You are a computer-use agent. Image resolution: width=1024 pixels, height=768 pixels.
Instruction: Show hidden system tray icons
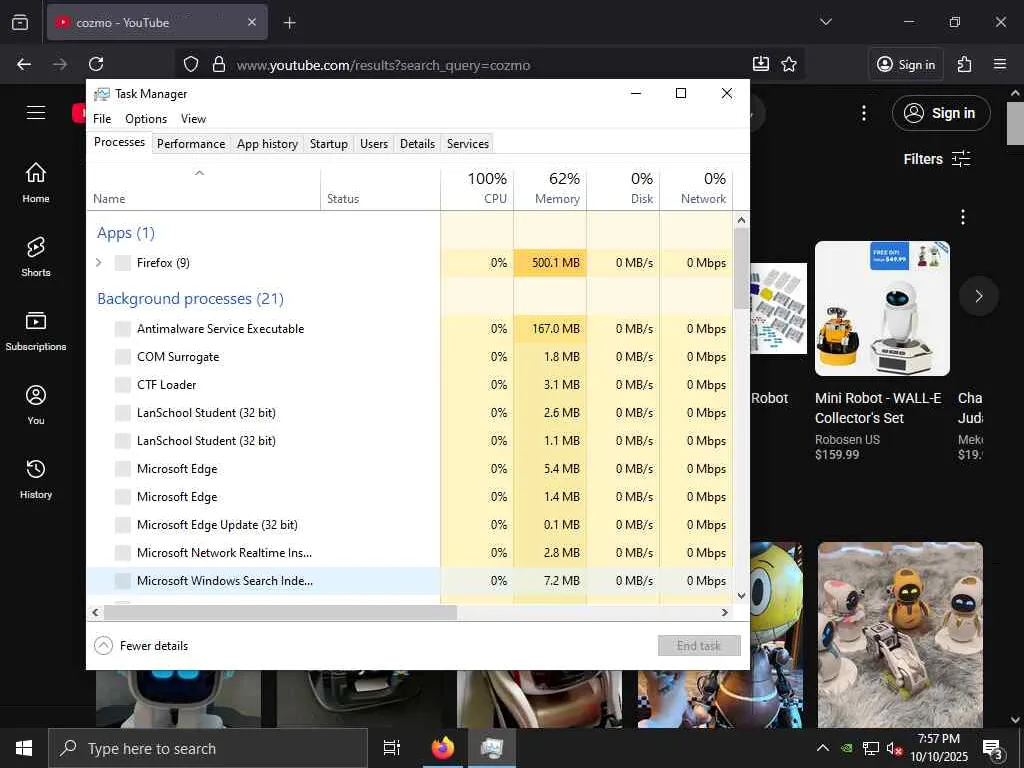(x=823, y=748)
